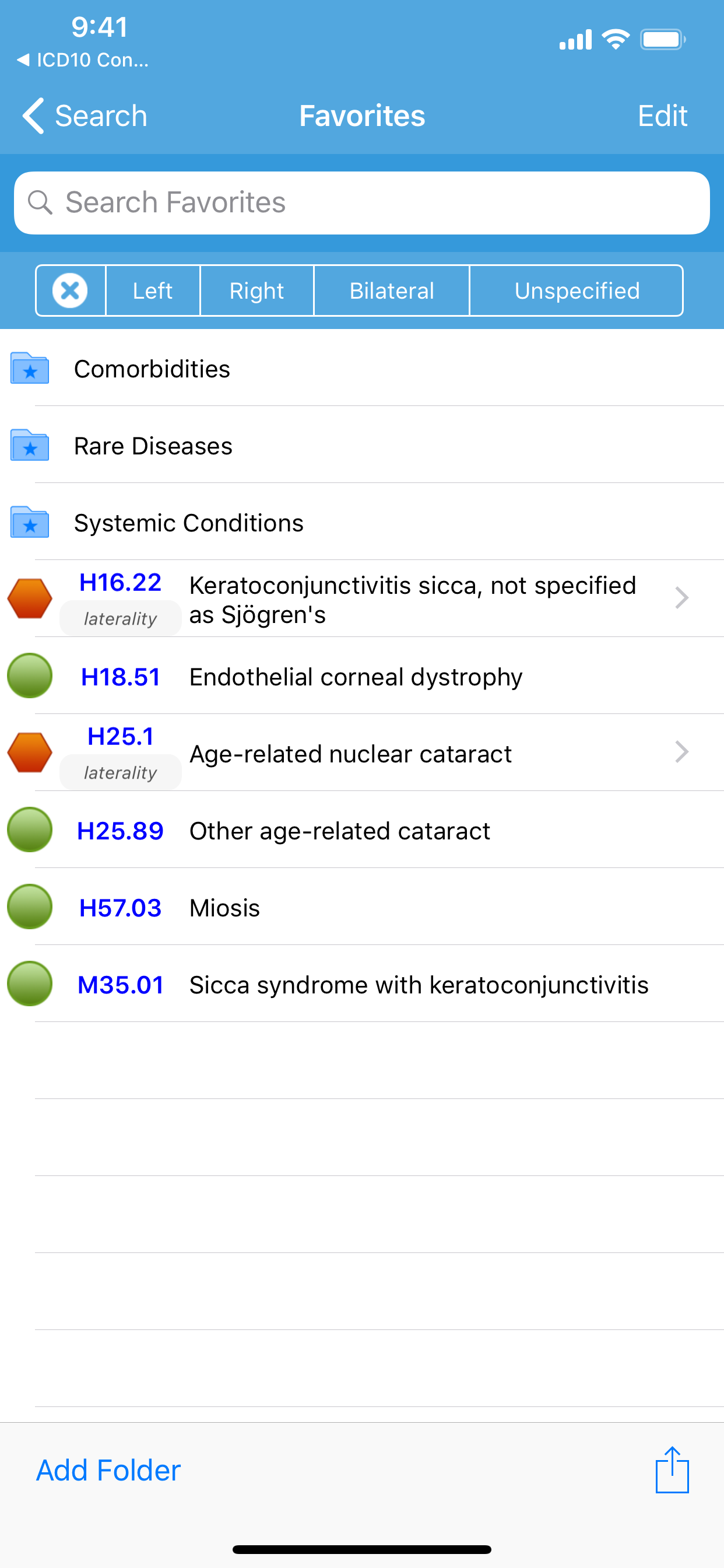
Task: Tap the green circle beside H18.51
Action: [30, 675]
